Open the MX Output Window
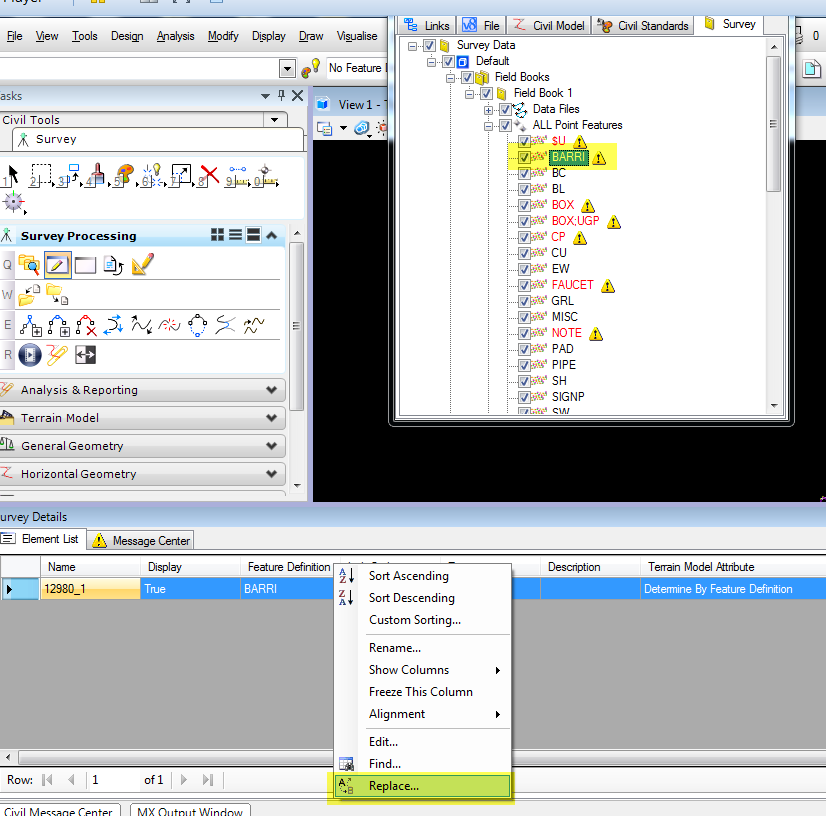 (189, 810)
